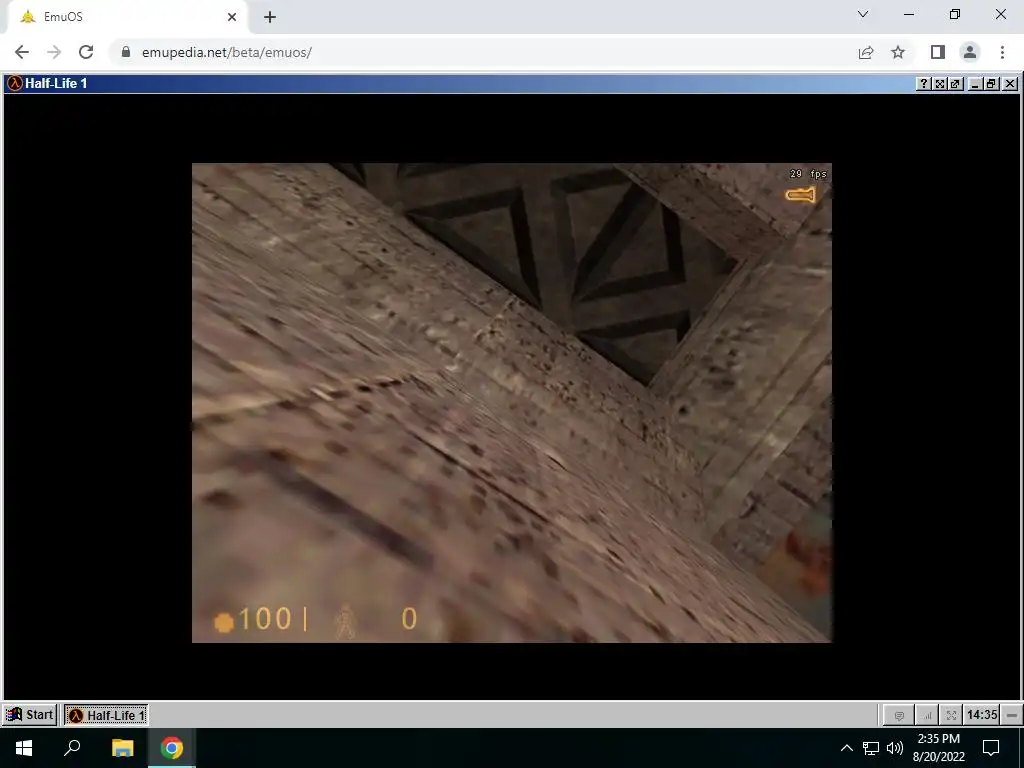This screenshot has width=1024, height=768.
Task: Go back to previous page
Action: click(x=22, y=52)
